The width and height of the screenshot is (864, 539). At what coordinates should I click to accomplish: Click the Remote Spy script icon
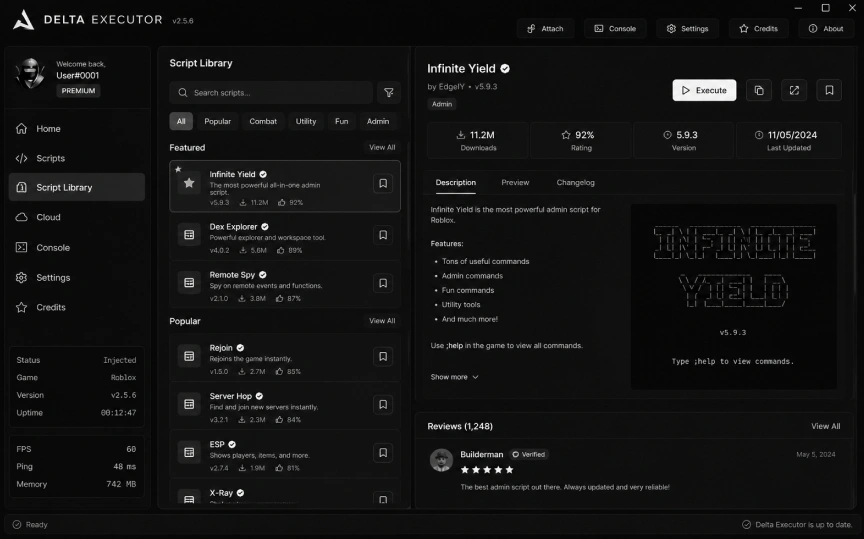click(189, 283)
